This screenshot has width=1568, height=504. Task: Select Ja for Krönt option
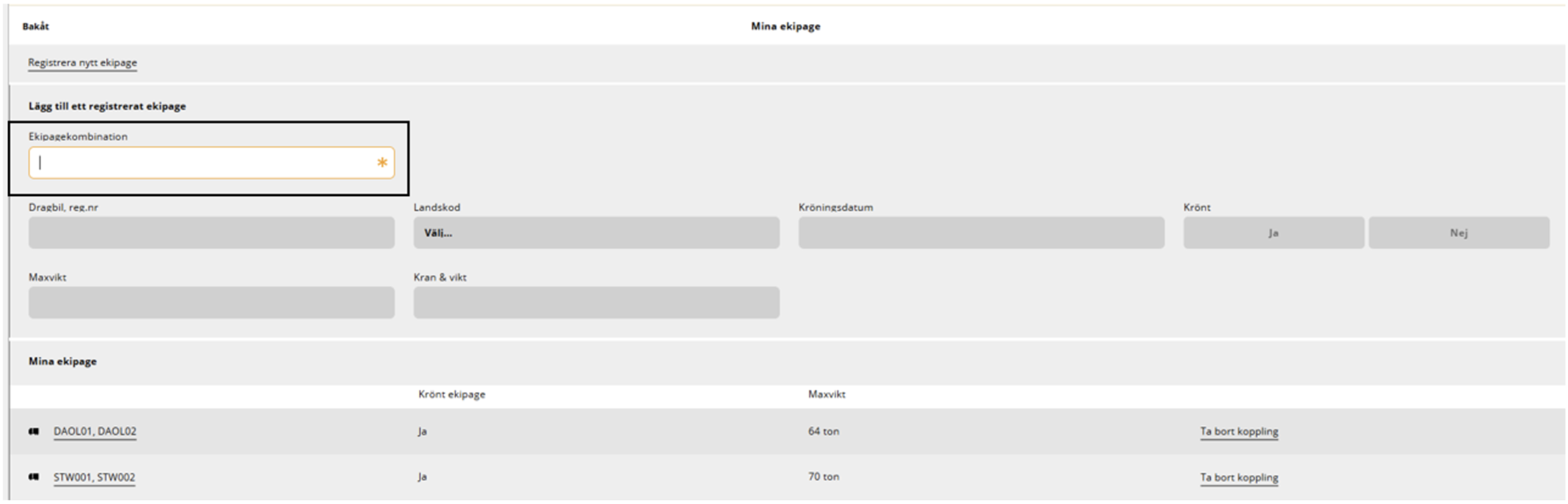tap(1274, 233)
